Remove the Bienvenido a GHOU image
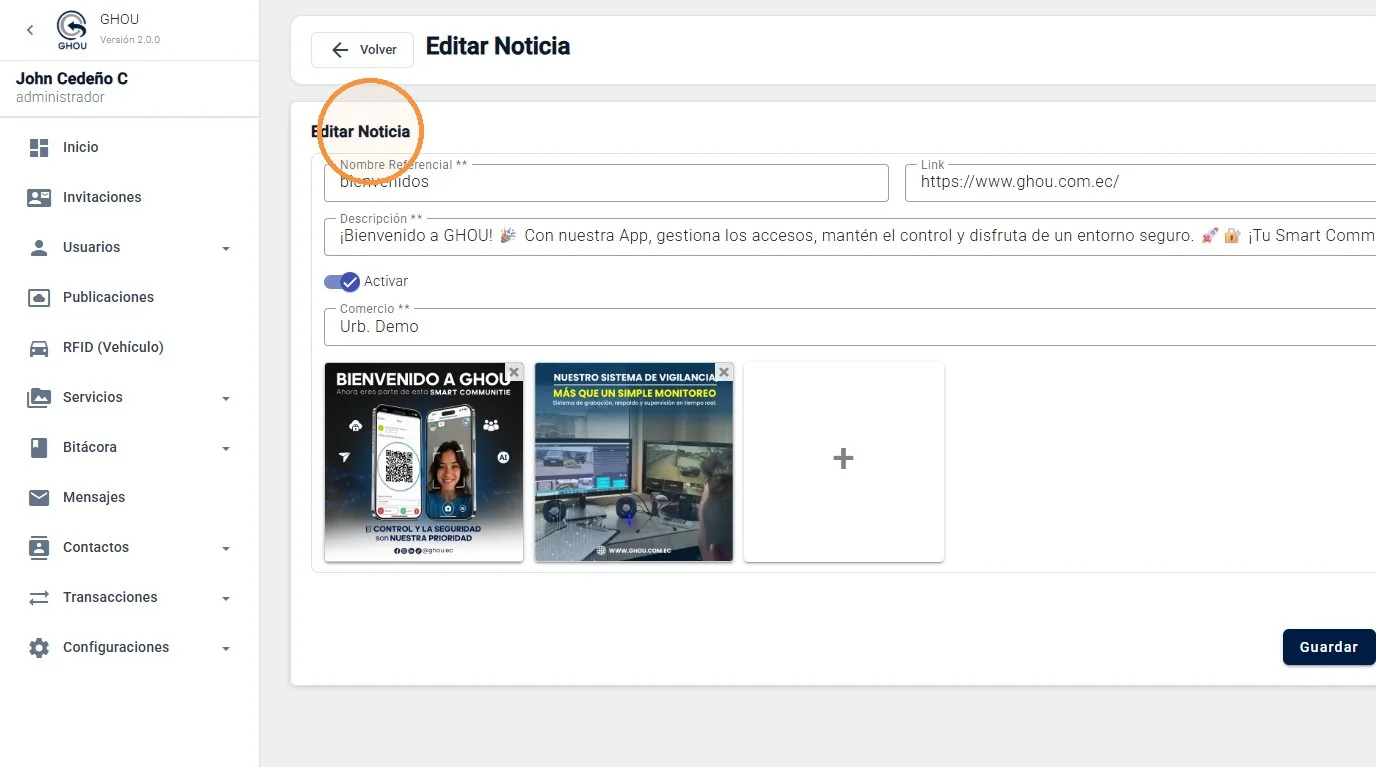Viewport: 1376px width, 767px height. coord(514,372)
